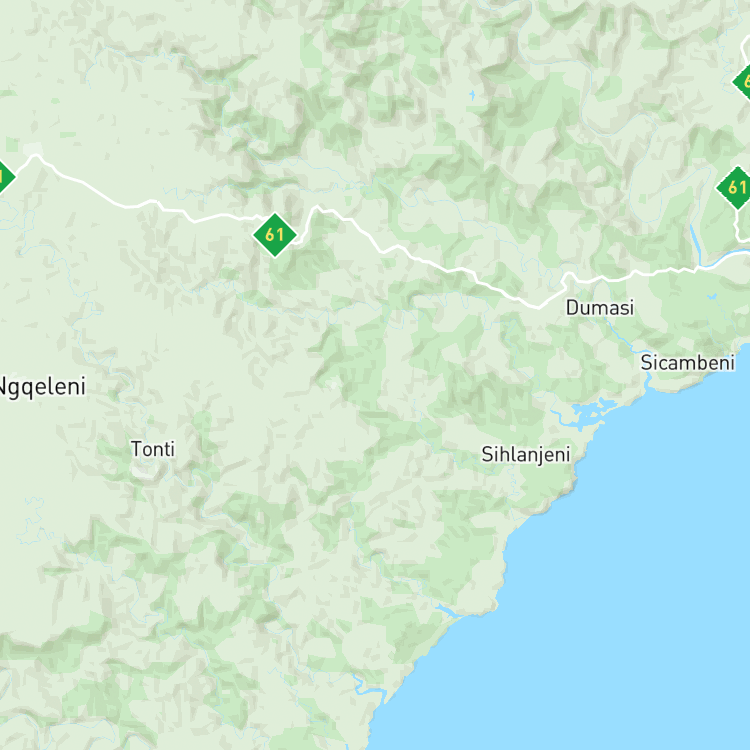The height and width of the screenshot is (750, 750).
Task: Select the partially cut-off route shield at the road's west end
Action: [x=4, y=177]
